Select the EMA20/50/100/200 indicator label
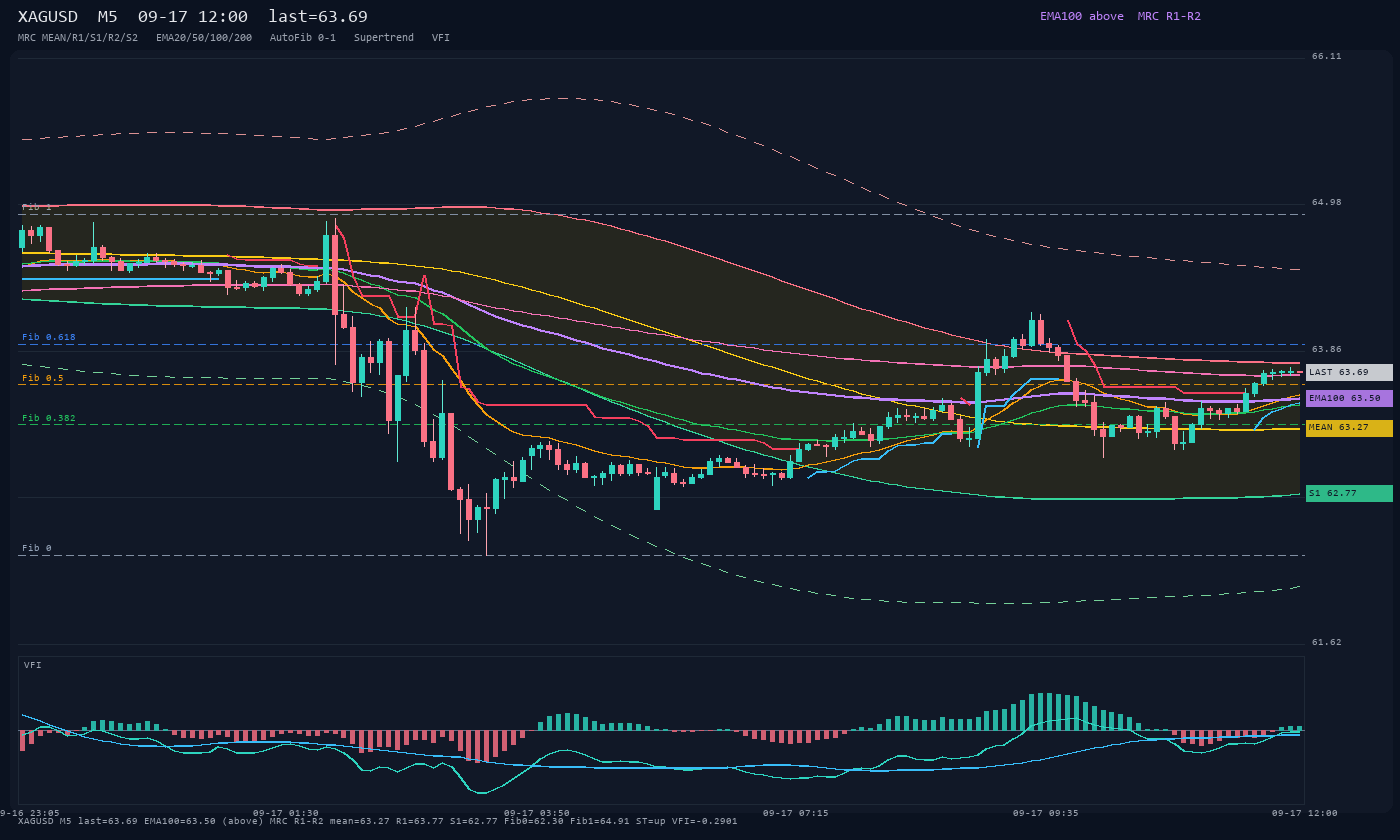Viewport: 1400px width, 840px height. point(204,38)
